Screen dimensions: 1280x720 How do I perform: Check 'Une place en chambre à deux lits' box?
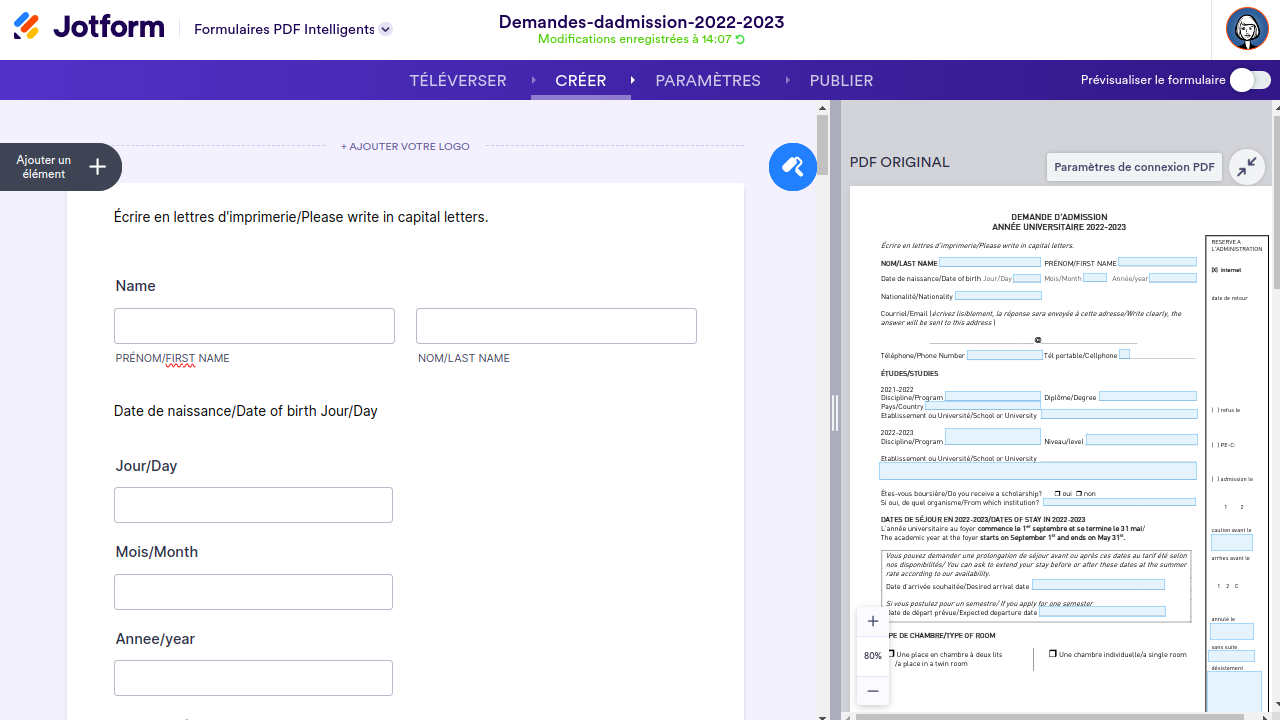891,654
